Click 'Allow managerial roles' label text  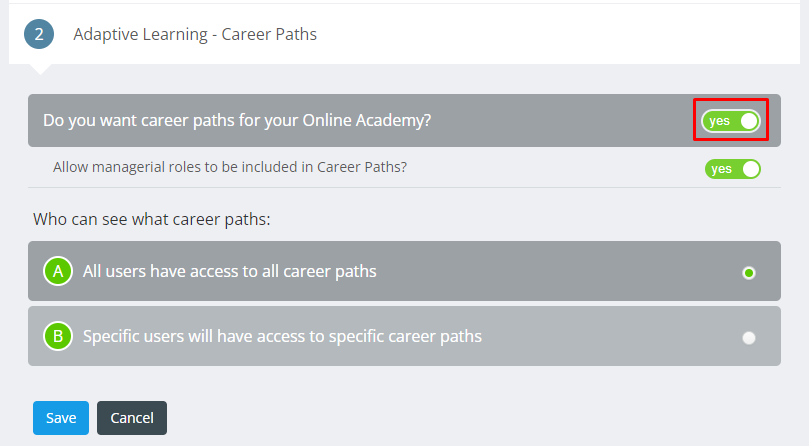(230, 167)
